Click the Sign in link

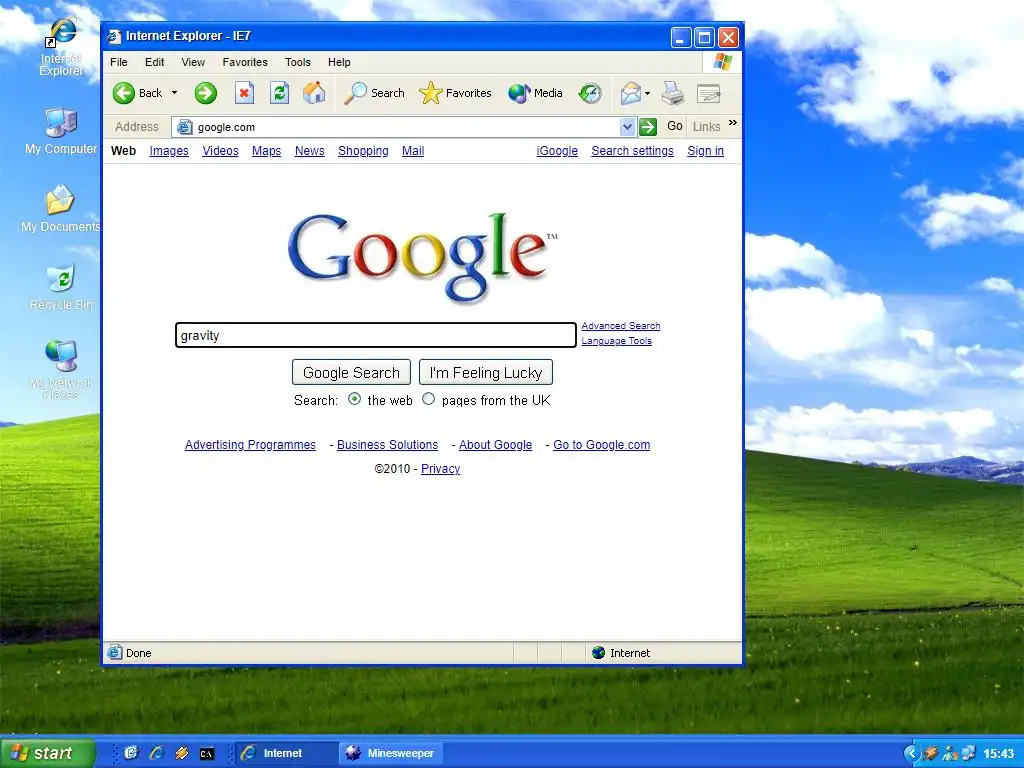(x=705, y=151)
